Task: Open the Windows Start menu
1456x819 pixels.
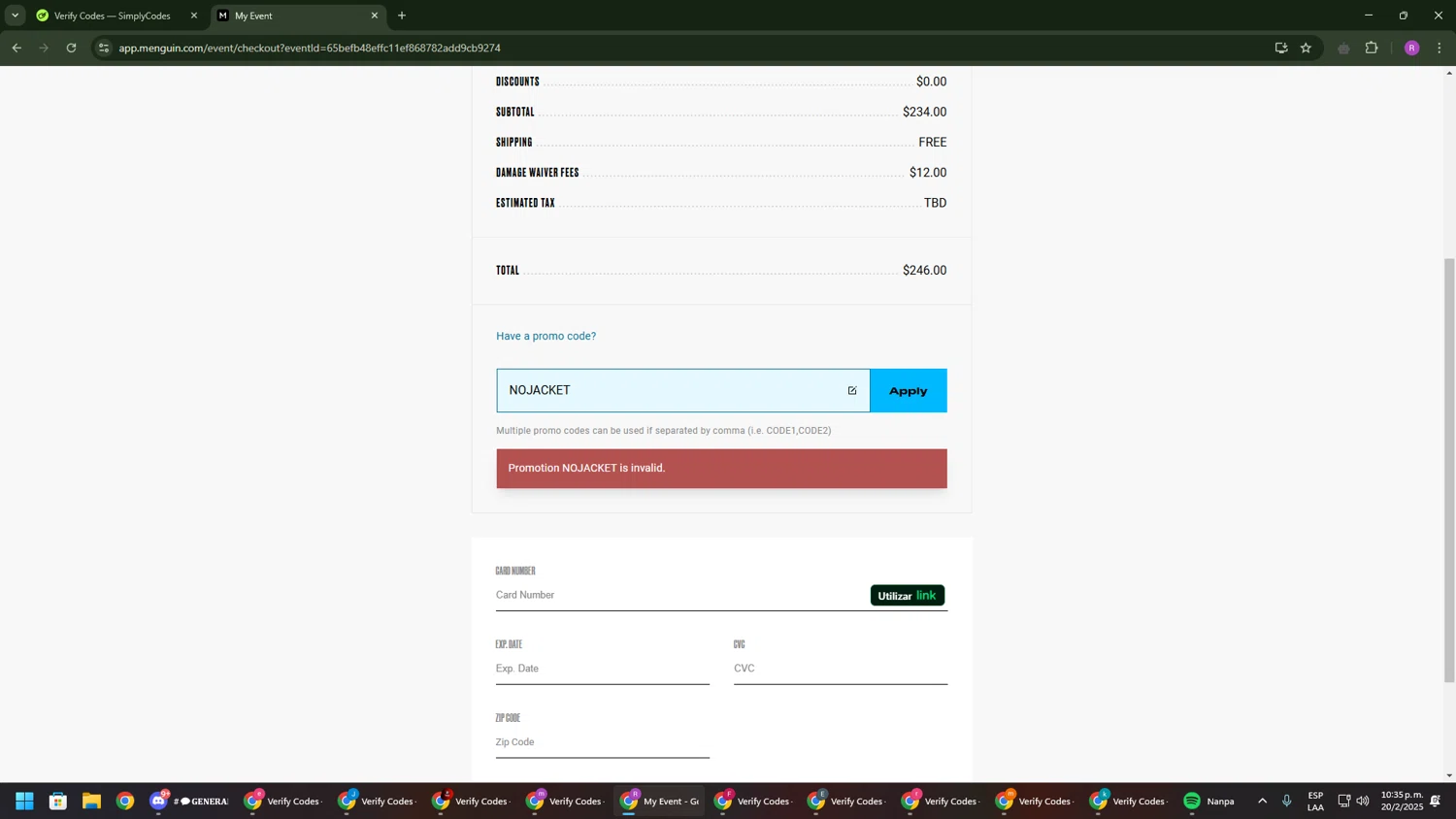Action: point(24,802)
